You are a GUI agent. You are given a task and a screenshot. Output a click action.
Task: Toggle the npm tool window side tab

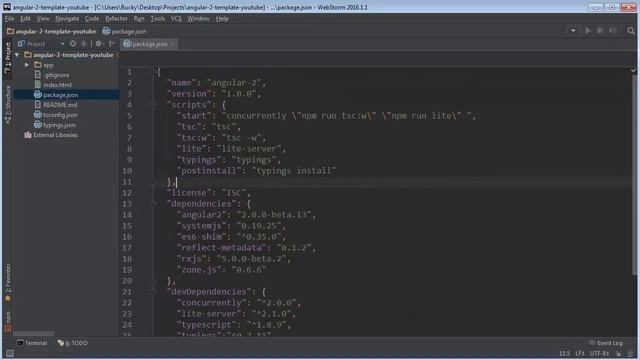7,321
